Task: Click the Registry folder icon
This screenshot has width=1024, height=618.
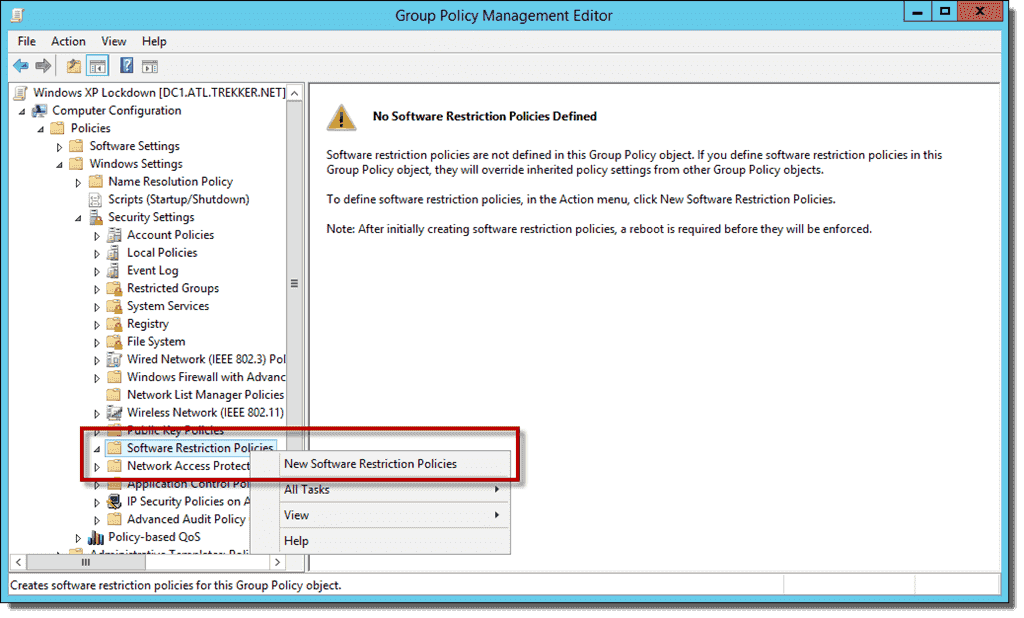Action: (x=113, y=323)
